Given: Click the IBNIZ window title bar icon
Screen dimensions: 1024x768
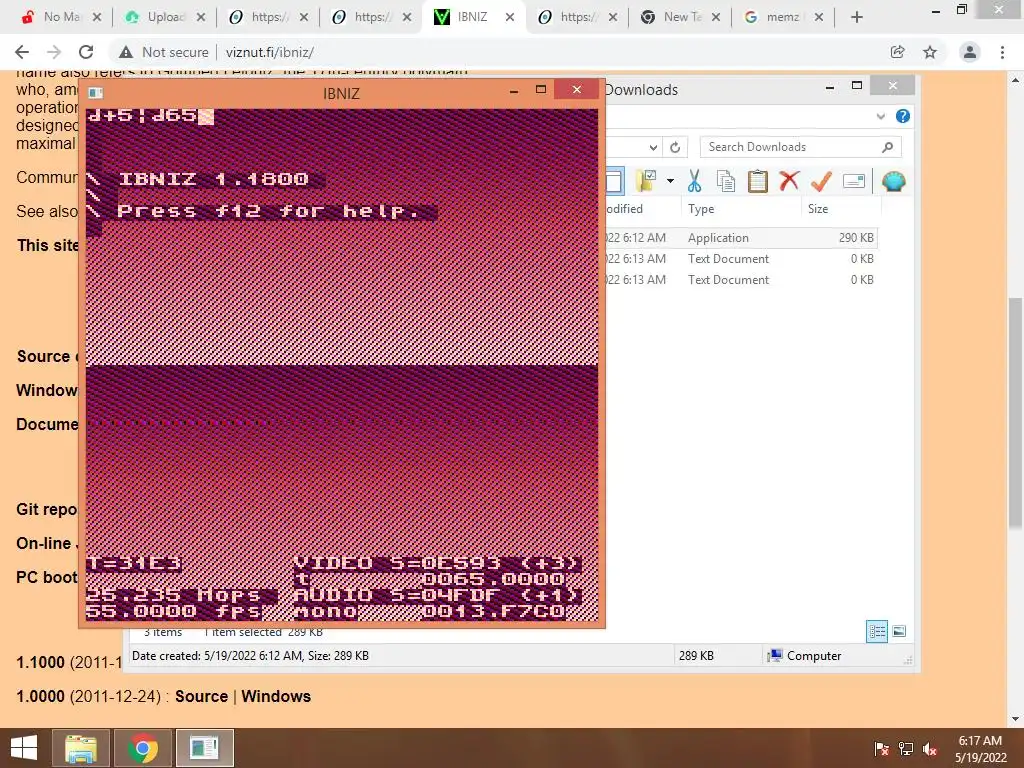Looking at the screenshot, I should (x=95, y=93).
